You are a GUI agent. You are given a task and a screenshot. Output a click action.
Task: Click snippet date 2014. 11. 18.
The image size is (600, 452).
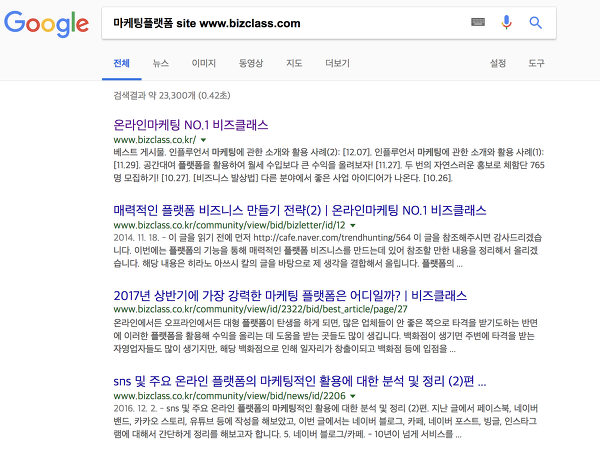pos(136,238)
